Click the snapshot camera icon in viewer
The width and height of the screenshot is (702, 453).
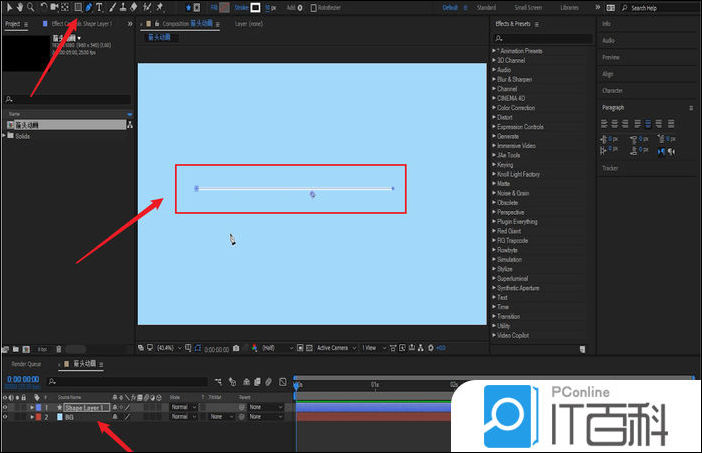[x=235, y=348]
